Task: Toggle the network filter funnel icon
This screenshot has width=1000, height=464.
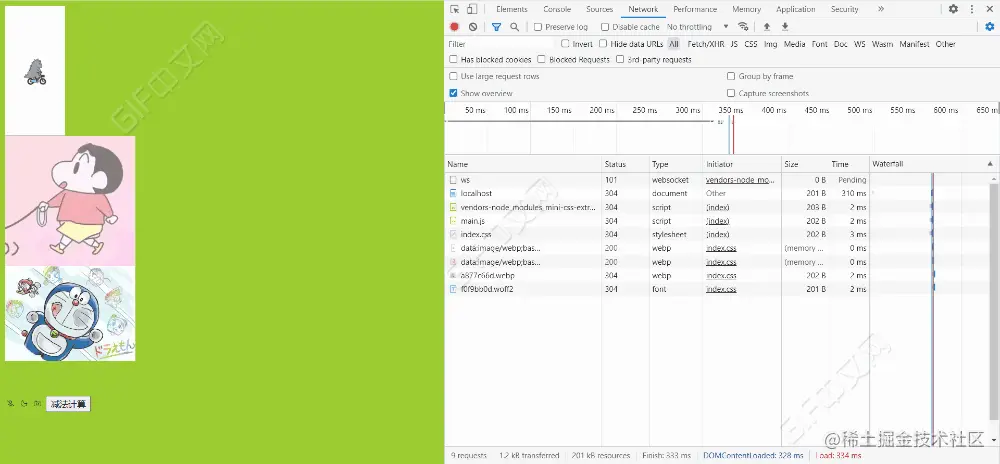Action: pyautogui.click(x=496, y=27)
